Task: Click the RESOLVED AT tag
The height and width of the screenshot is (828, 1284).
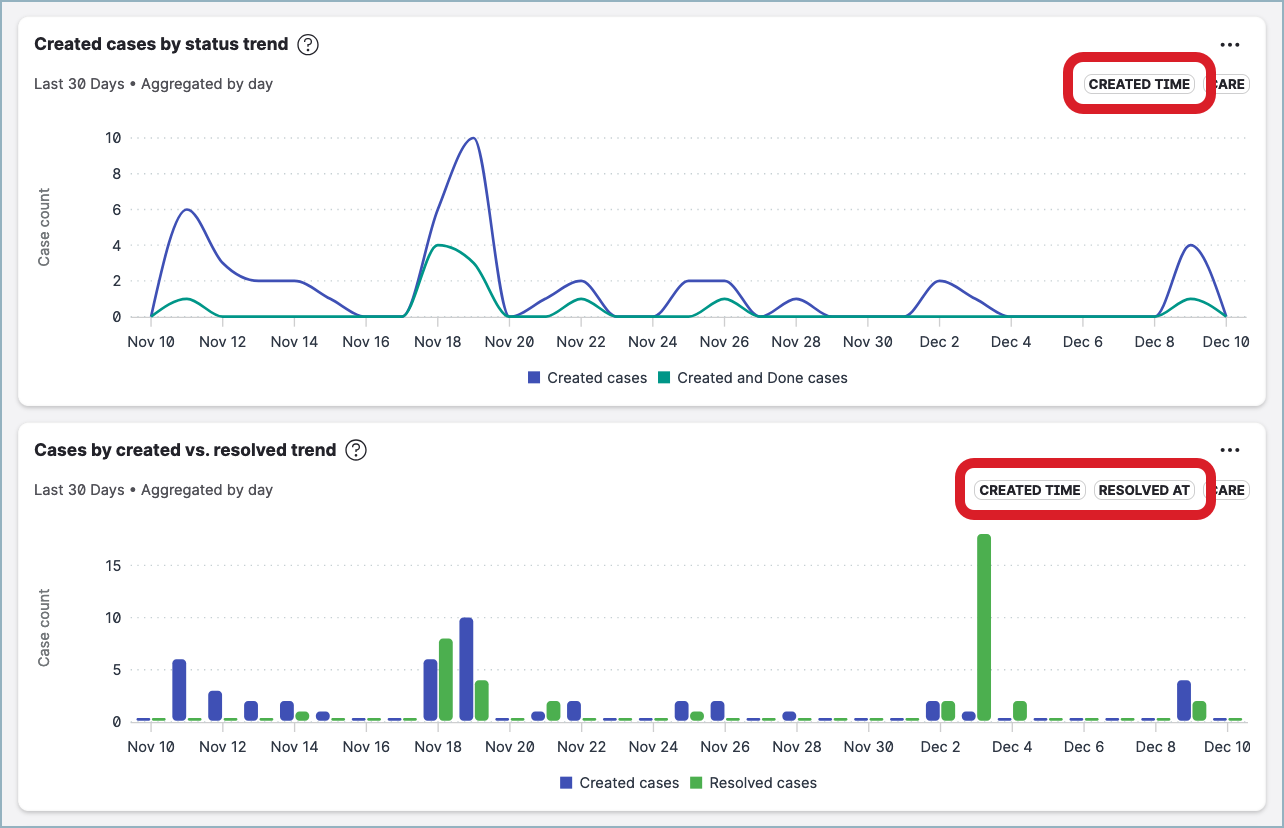Action: 1144,490
